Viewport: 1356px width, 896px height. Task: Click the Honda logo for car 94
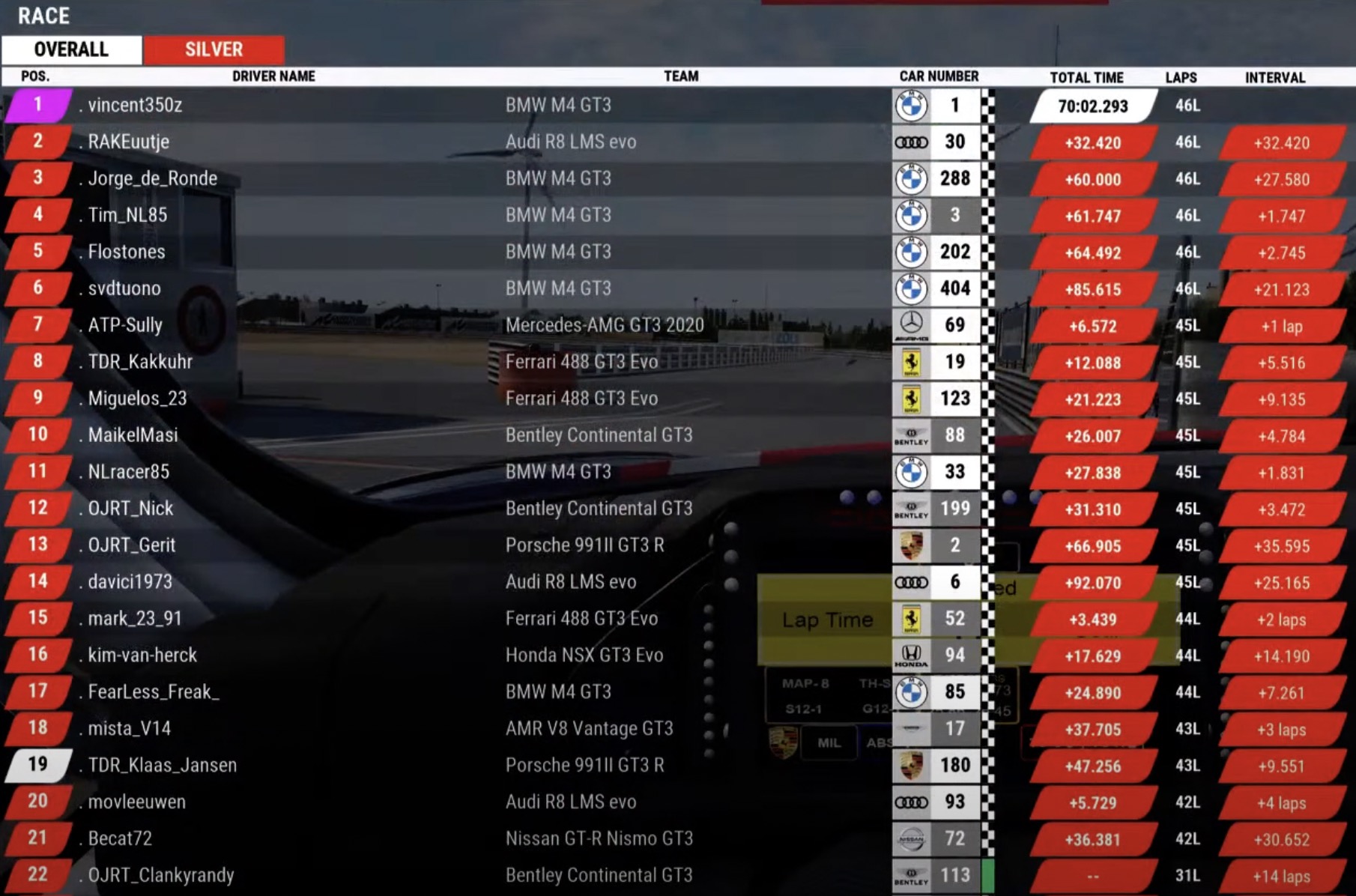click(911, 656)
